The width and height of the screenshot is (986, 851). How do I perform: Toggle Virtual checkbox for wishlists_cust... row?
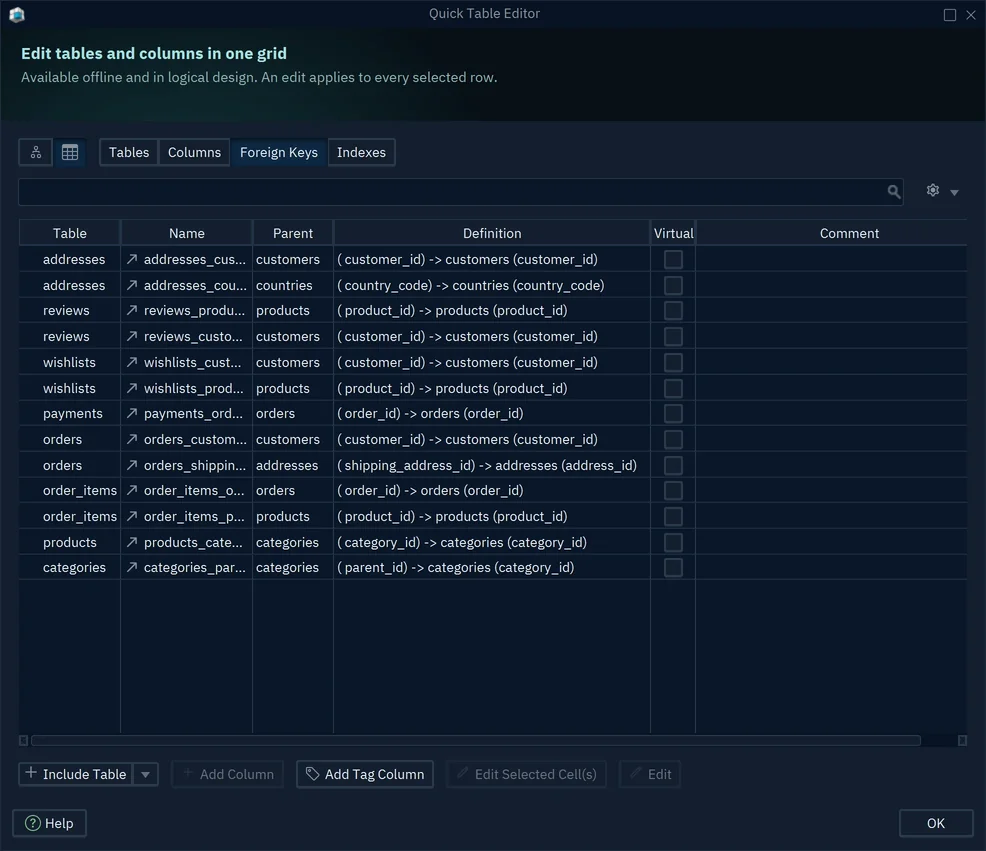pyautogui.click(x=673, y=362)
